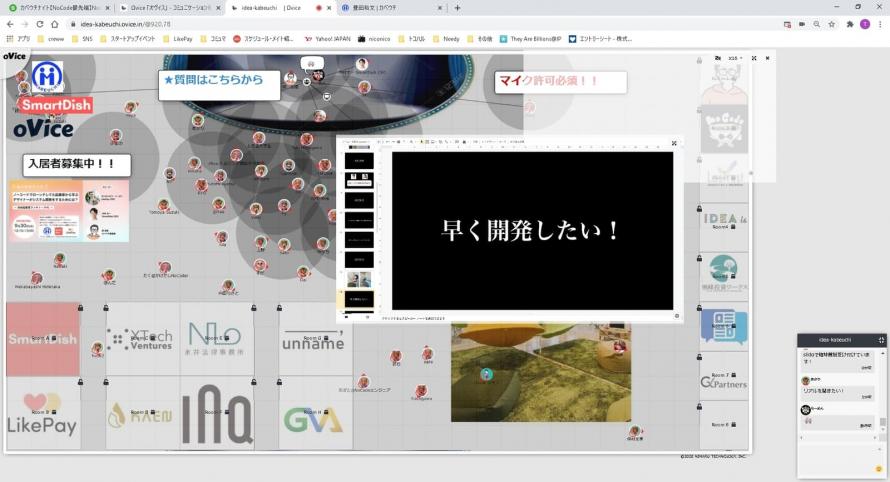
Task: Collapse the idea-kabeuchi chat panel
Action: (x=881, y=340)
